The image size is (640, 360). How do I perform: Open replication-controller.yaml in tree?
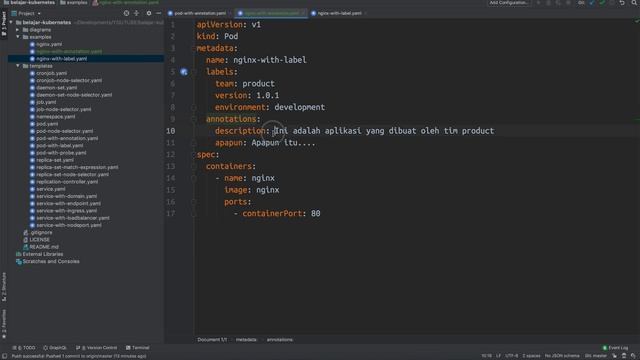pos(67,182)
